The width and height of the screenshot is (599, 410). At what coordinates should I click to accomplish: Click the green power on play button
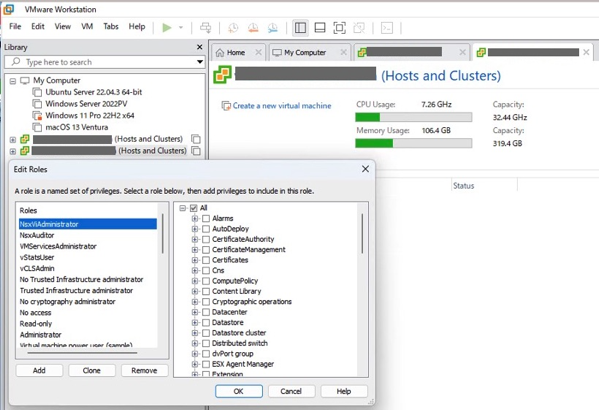pos(167,28)
